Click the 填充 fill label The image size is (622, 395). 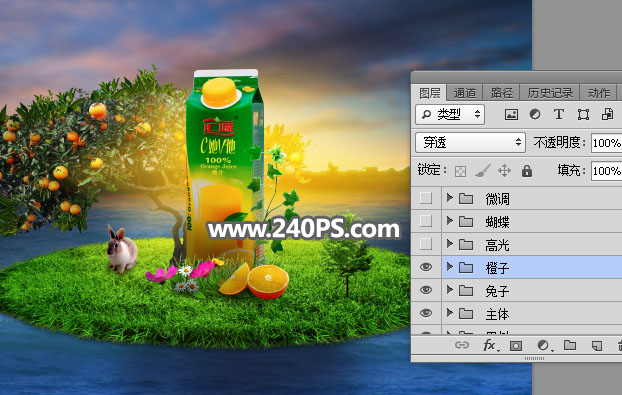(571, 171)
